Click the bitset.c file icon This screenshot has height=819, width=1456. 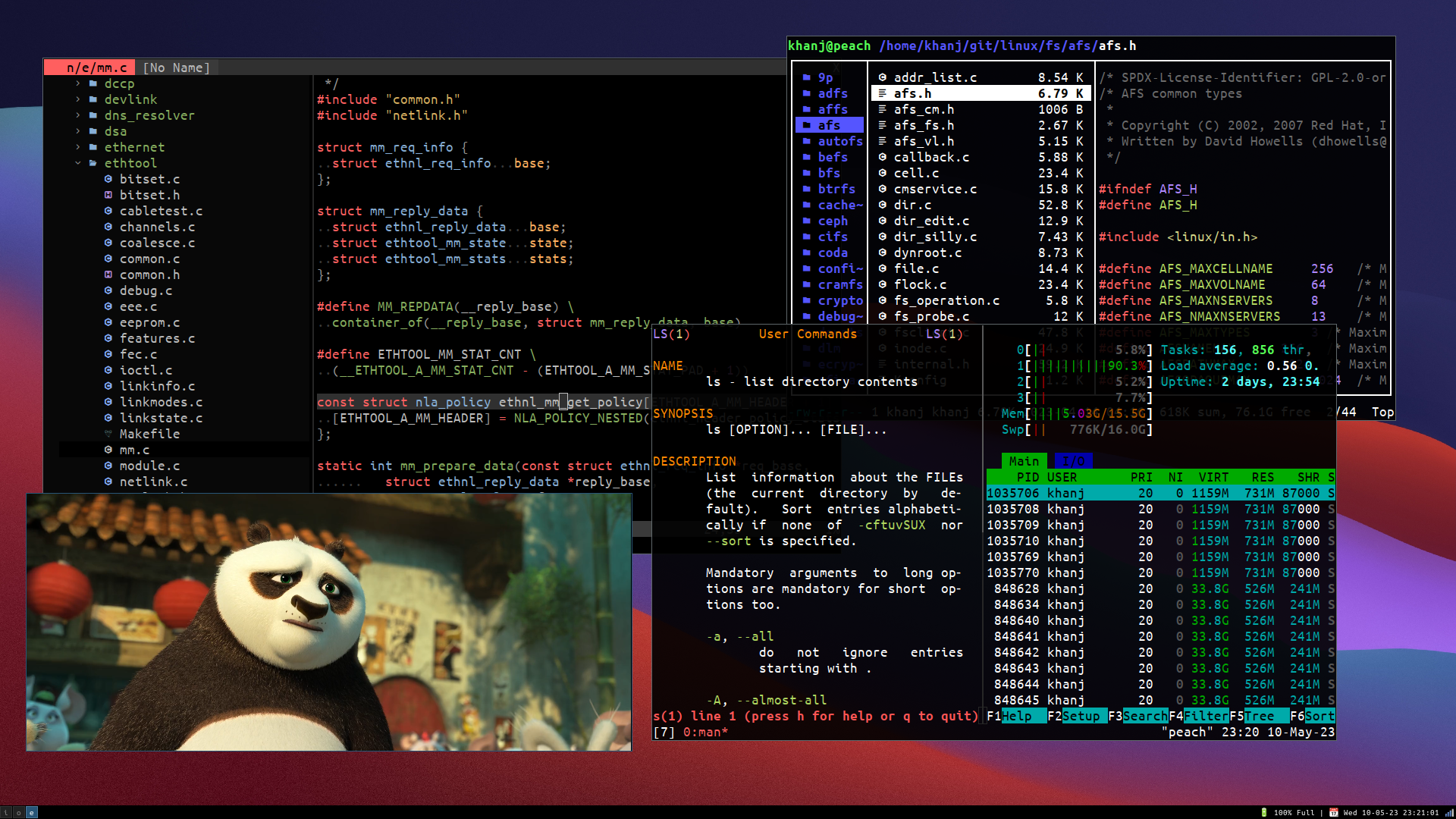(x=108, y=179)
